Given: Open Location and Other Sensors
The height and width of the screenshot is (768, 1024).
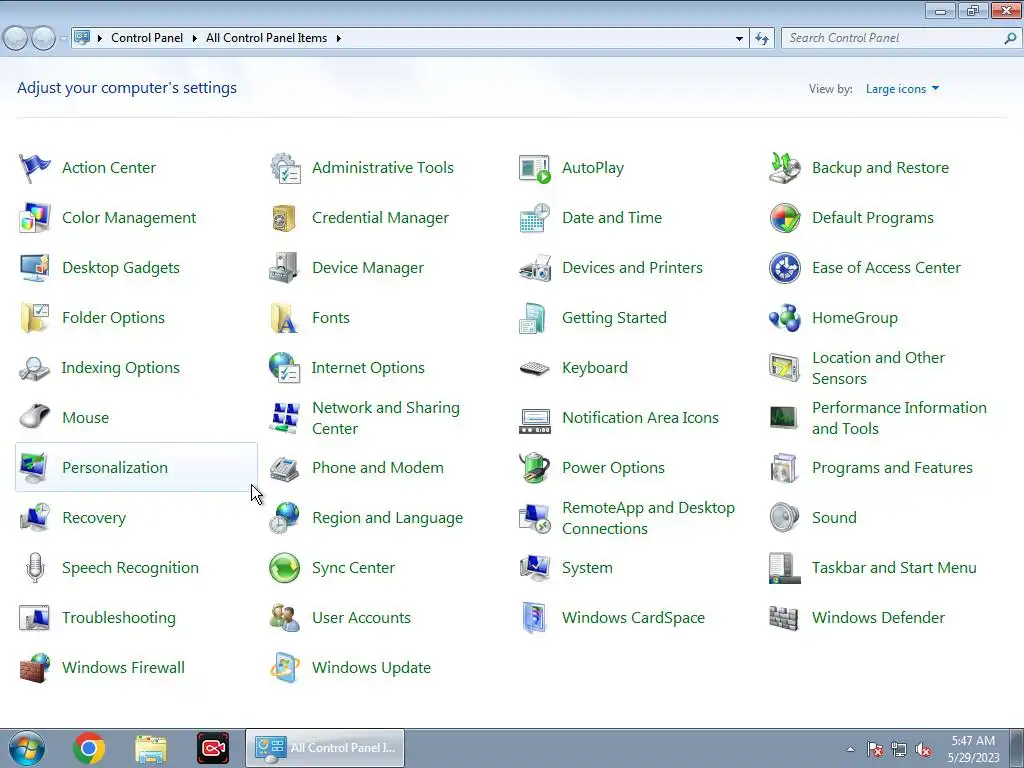Looking at the screenshot, I should (x=878, y=368).
